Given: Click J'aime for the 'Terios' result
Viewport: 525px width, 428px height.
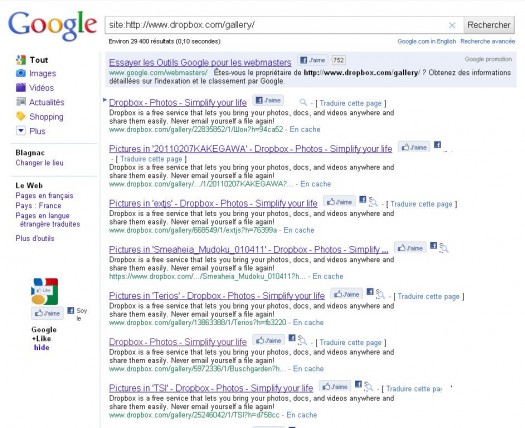Looking at the screenshot, I should (x=347, y=294).
